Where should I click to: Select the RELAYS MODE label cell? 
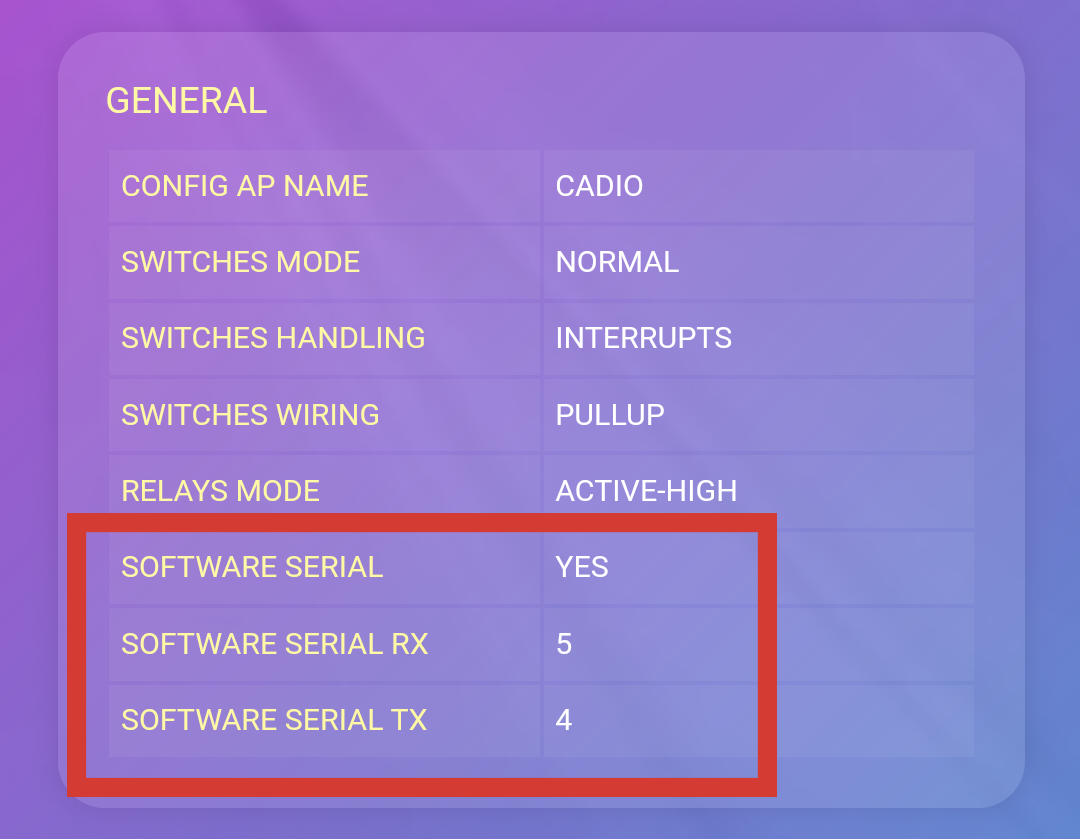tap(220, 491)
